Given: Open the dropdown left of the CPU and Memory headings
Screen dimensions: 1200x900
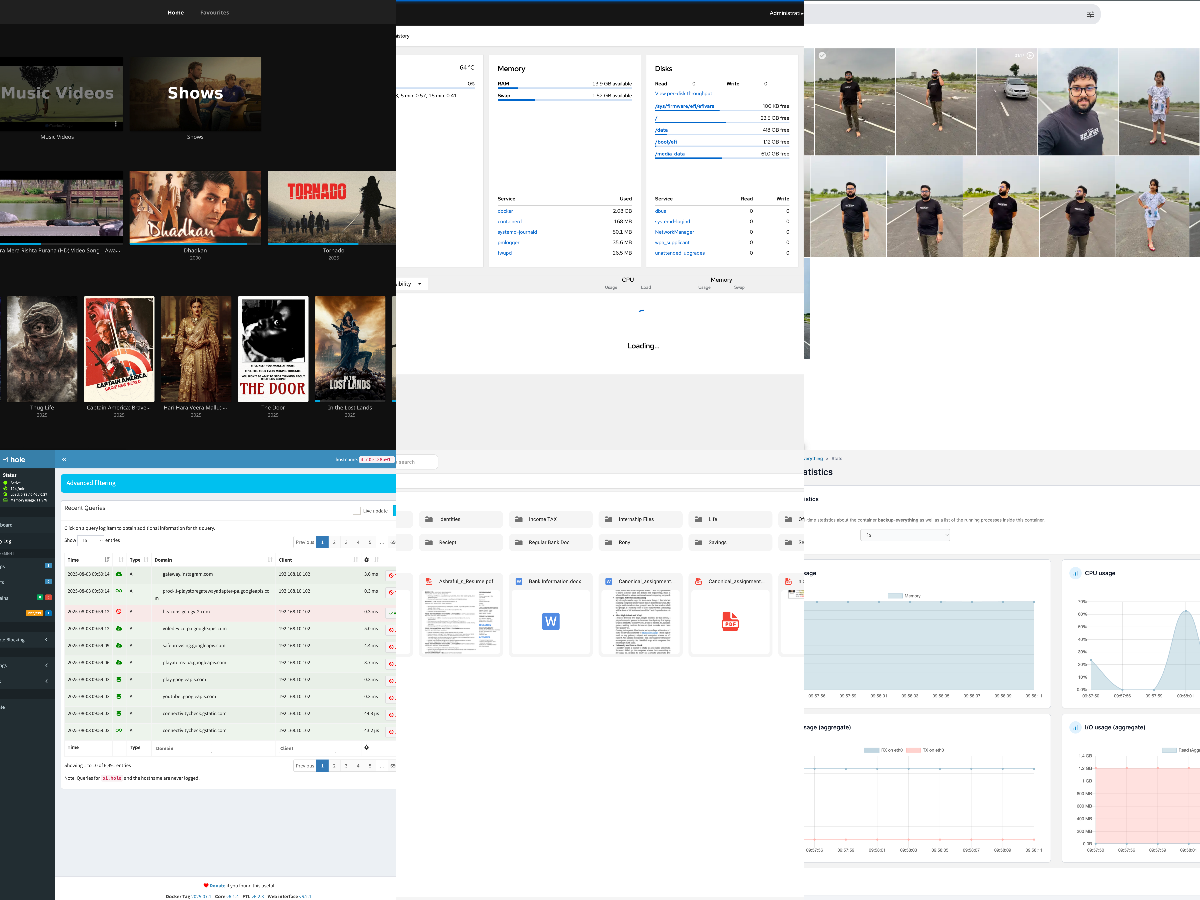Looking at the screenshot, I should 412,284.
